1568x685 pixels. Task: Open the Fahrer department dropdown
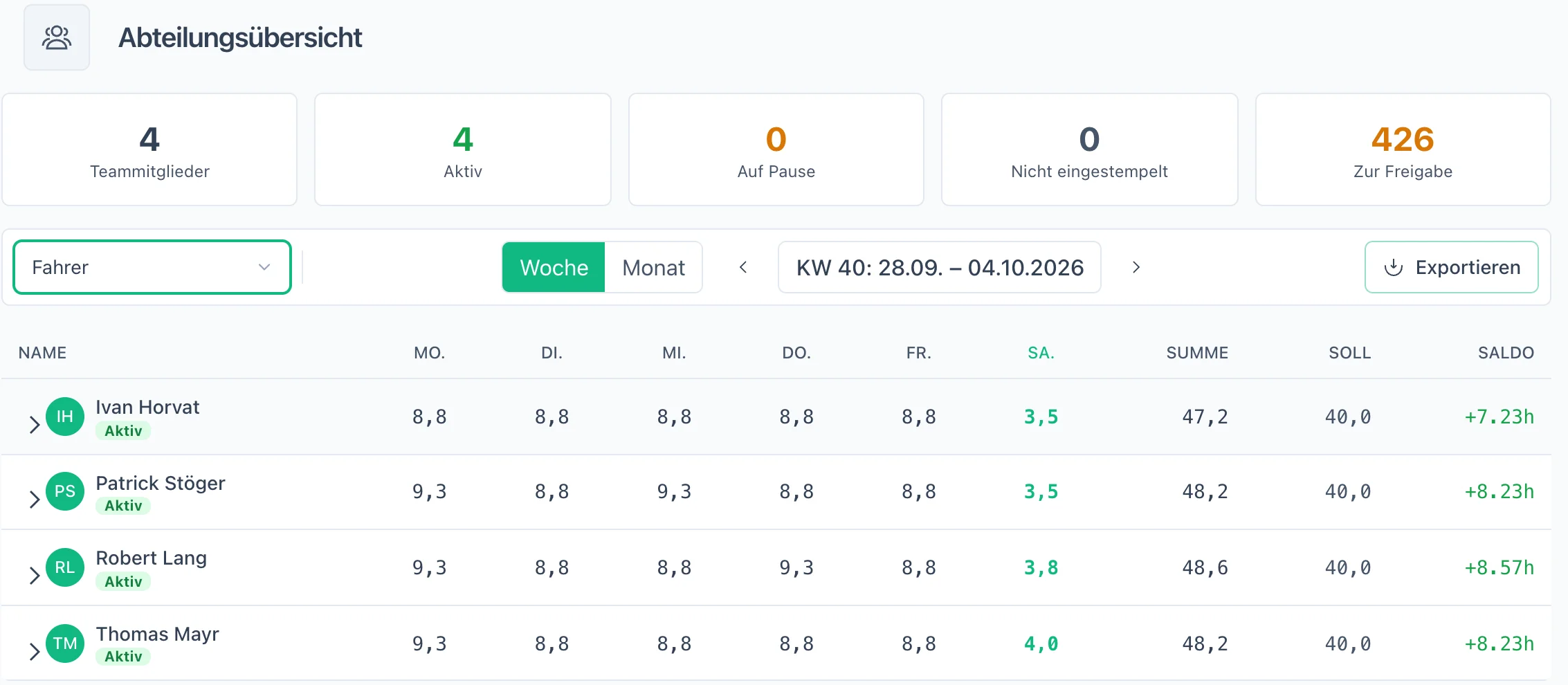coord(152,267)
